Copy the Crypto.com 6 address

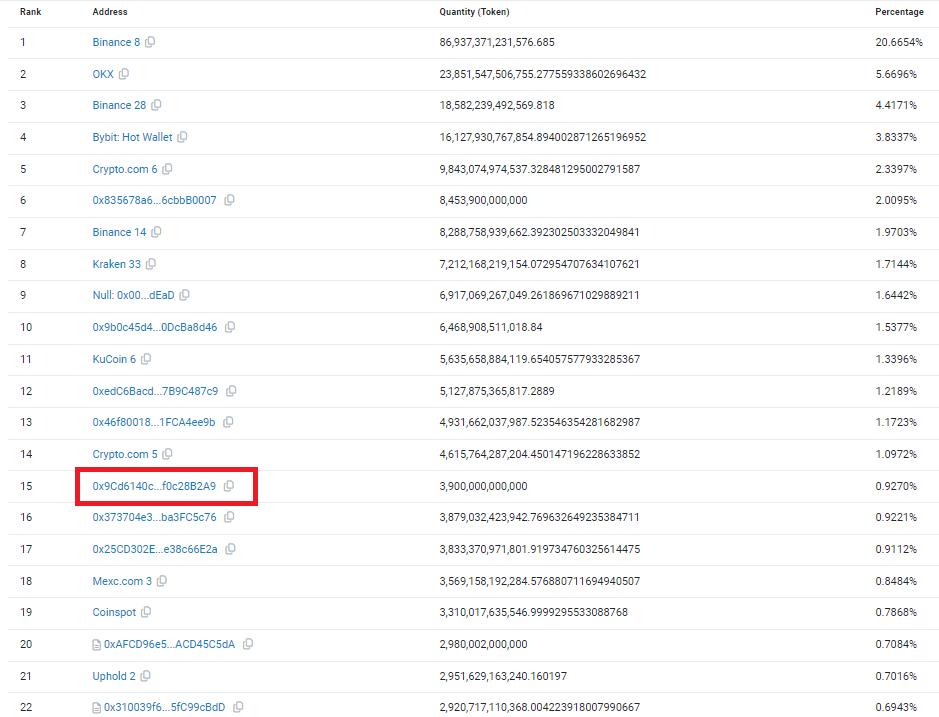coord(168,169)
